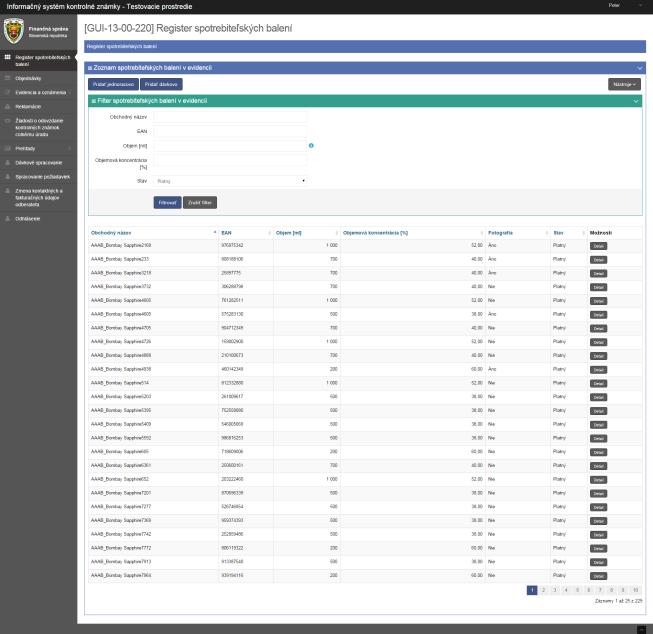Expand the Prehľady sidebar submenu arrow
The image size is (653, 634).
(x=70, y=148)
